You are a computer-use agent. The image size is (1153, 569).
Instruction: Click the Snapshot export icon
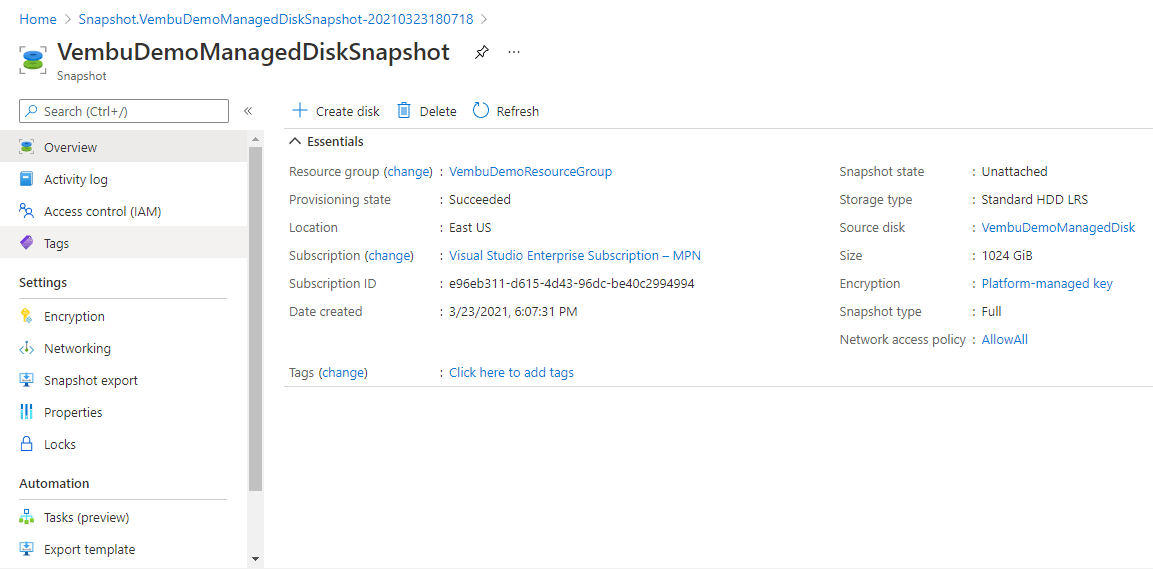click(x=26, y=380)
